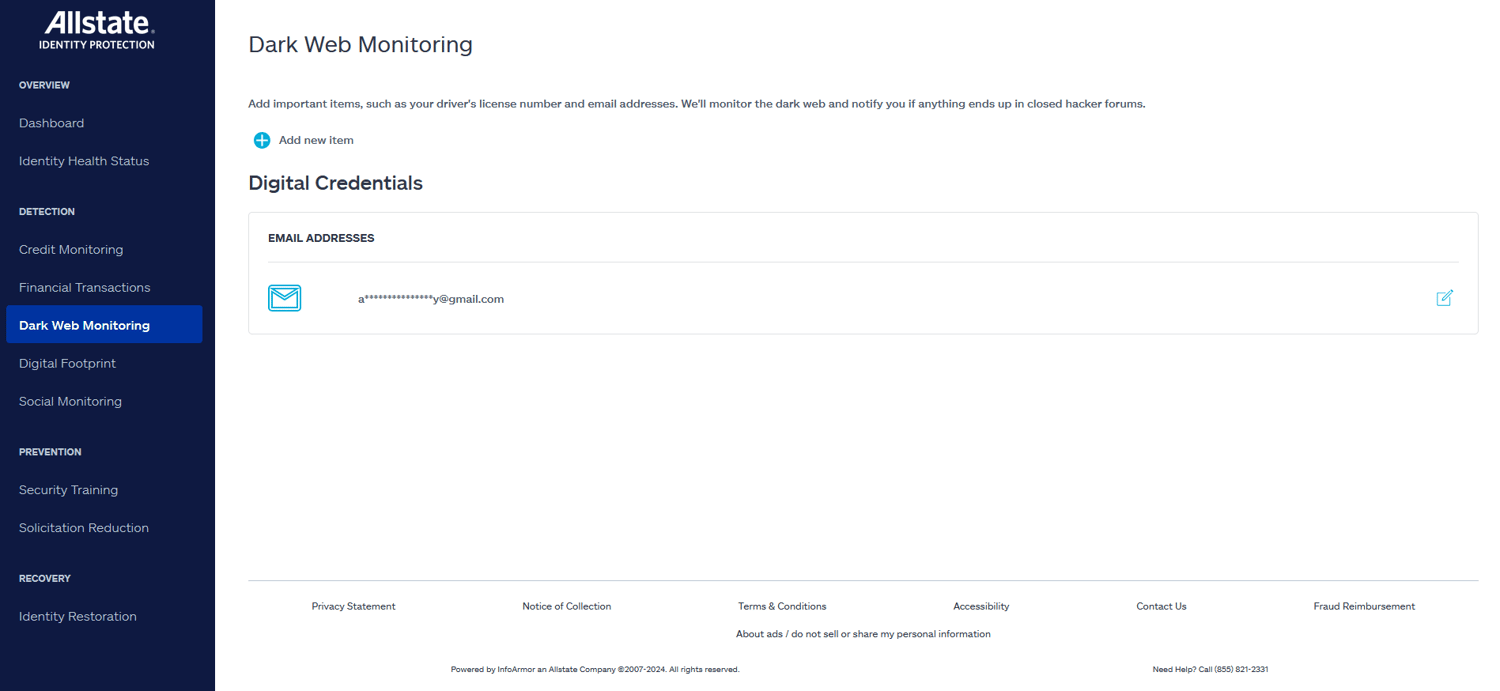Go to Solicitation Reduction
The height and width of the screenshot is (691, 1500).
[x=84, y=528]
